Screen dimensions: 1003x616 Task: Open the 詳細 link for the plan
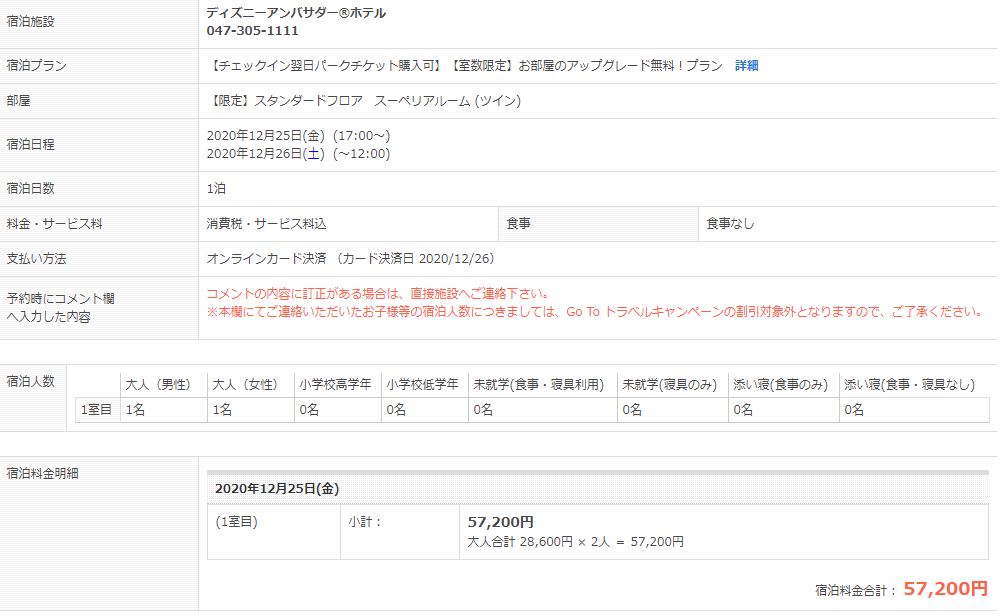tap(746, 66)
